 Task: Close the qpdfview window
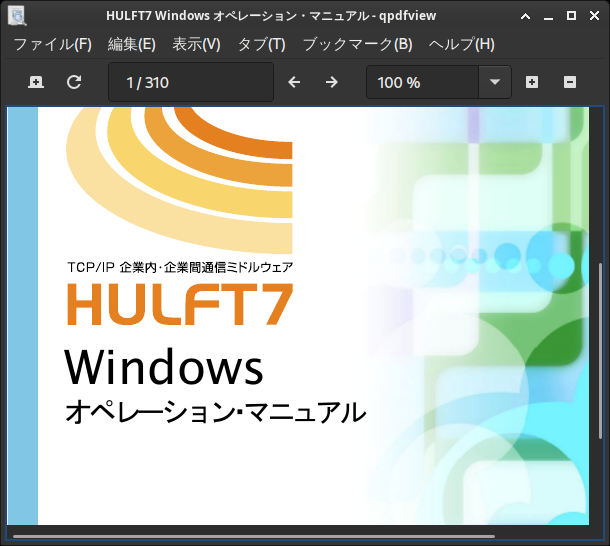click(x=594, y=16)
